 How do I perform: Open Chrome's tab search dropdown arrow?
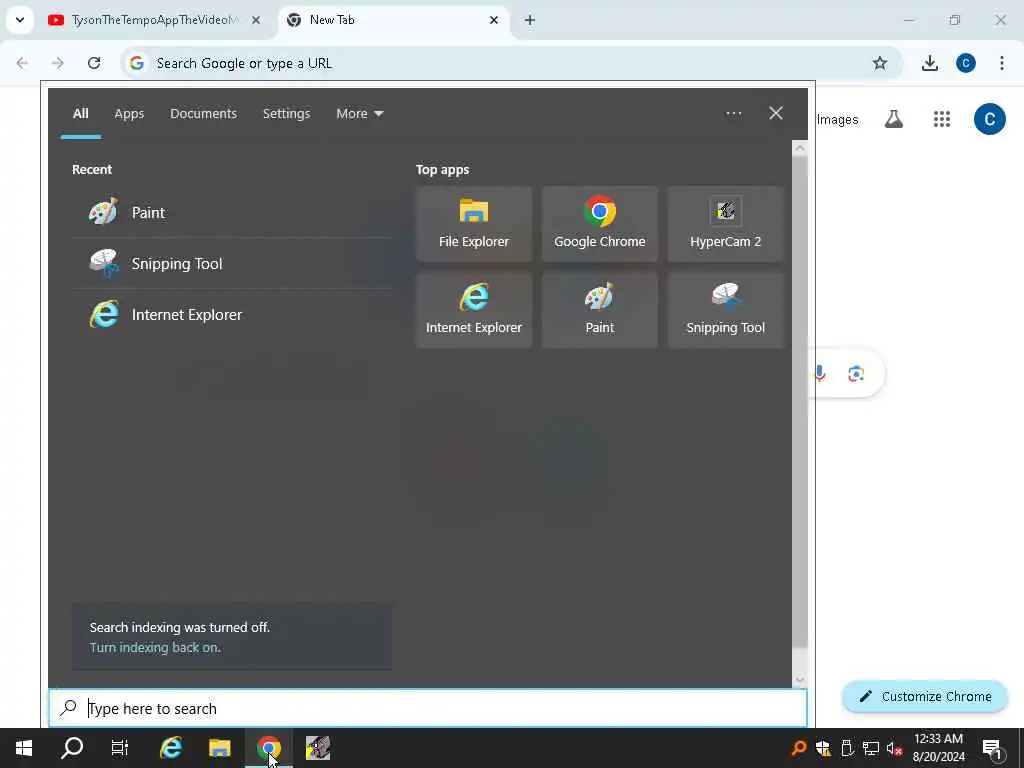[x=20, y=20]
